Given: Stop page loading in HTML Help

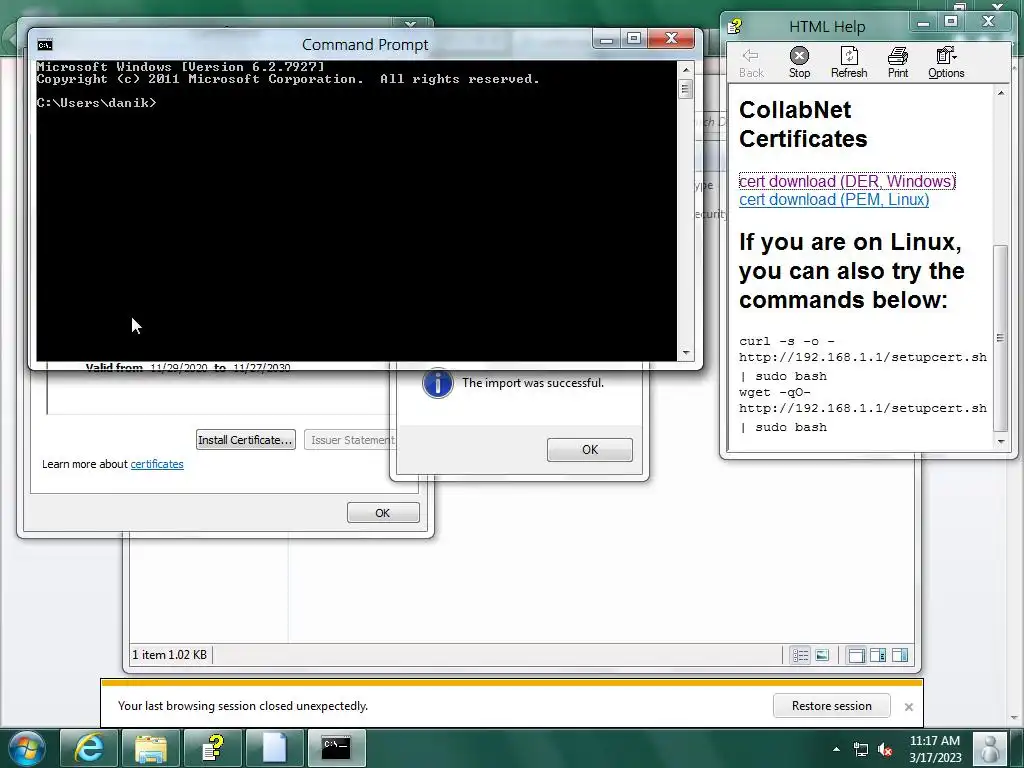Looking at the screenshot, I should (799, 63).
